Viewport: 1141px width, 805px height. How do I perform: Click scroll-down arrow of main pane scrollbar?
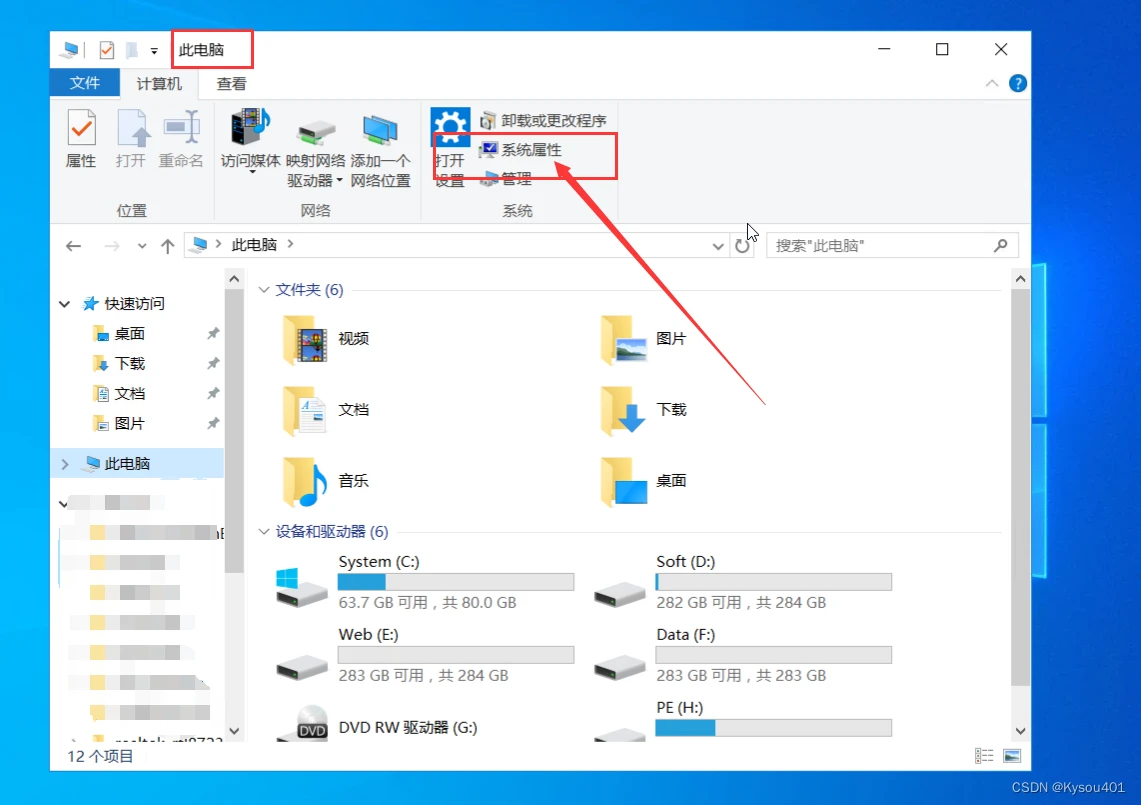click(x=1020, y=731)
